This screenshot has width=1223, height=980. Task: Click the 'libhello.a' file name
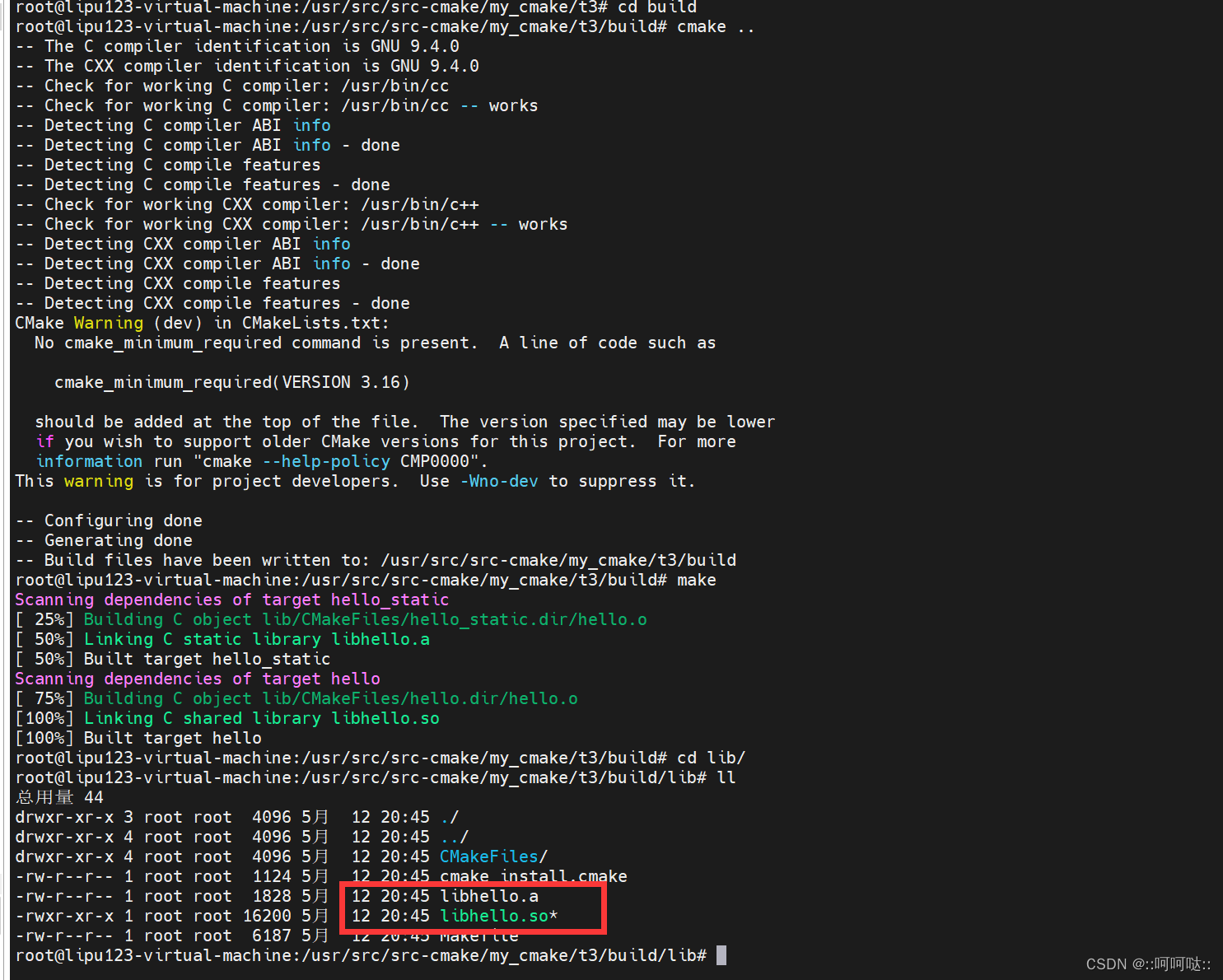(x=489, y=896)
